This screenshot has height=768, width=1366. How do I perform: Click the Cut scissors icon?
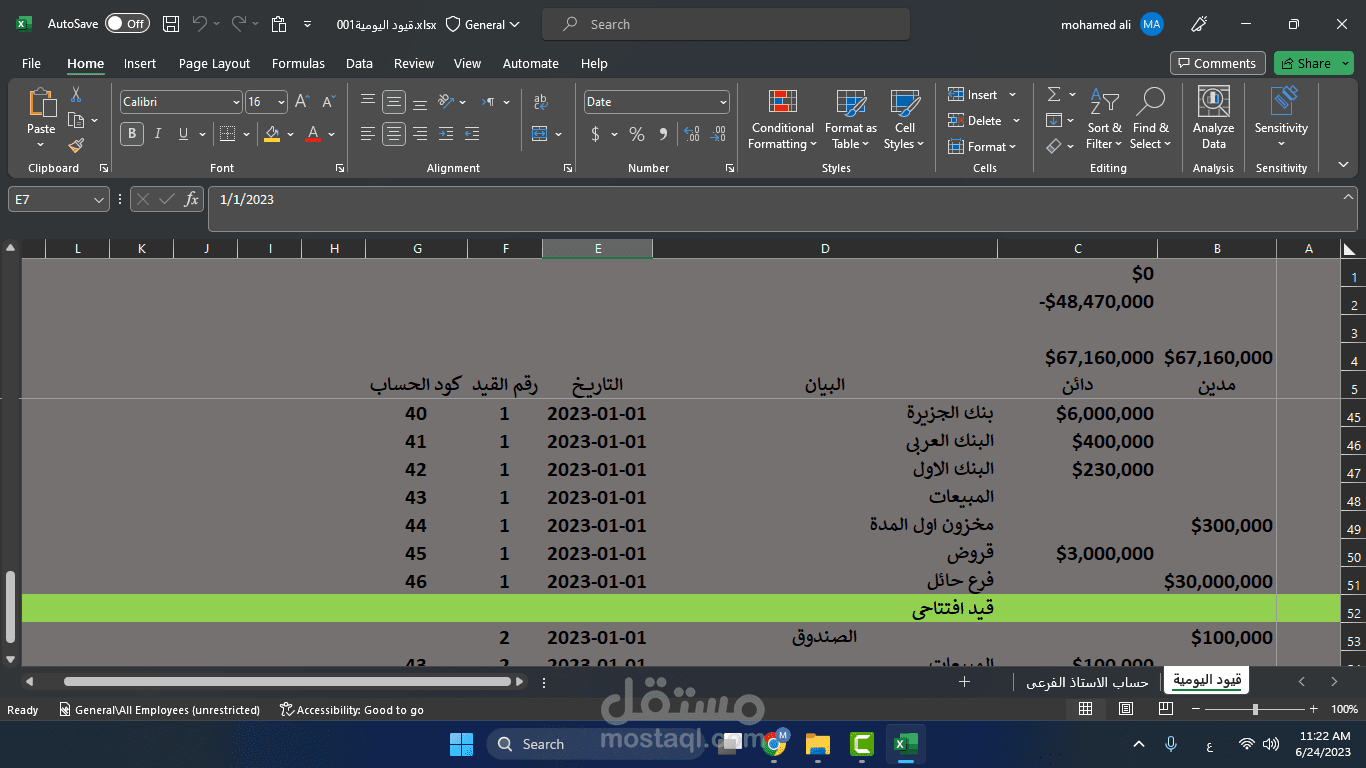pyautogui.click(x=76, y=95)
